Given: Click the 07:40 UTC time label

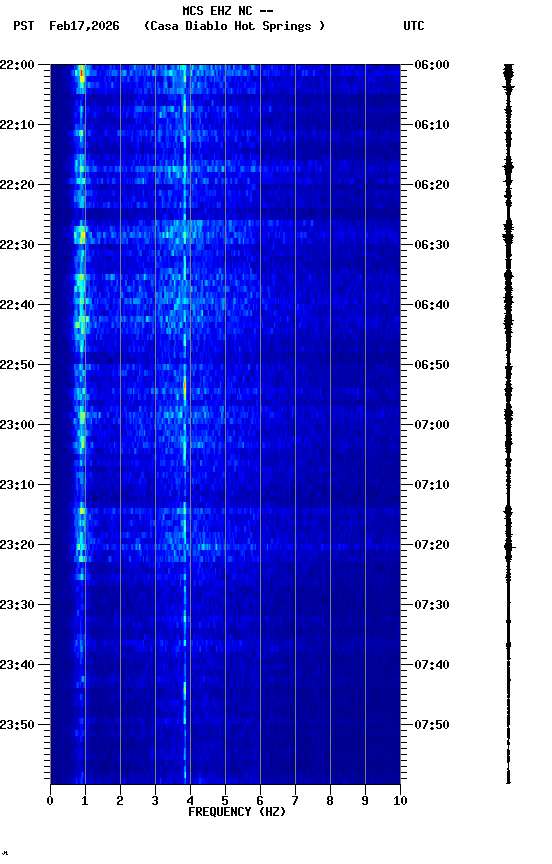Looking at the screenshot, I should [432, 665].
